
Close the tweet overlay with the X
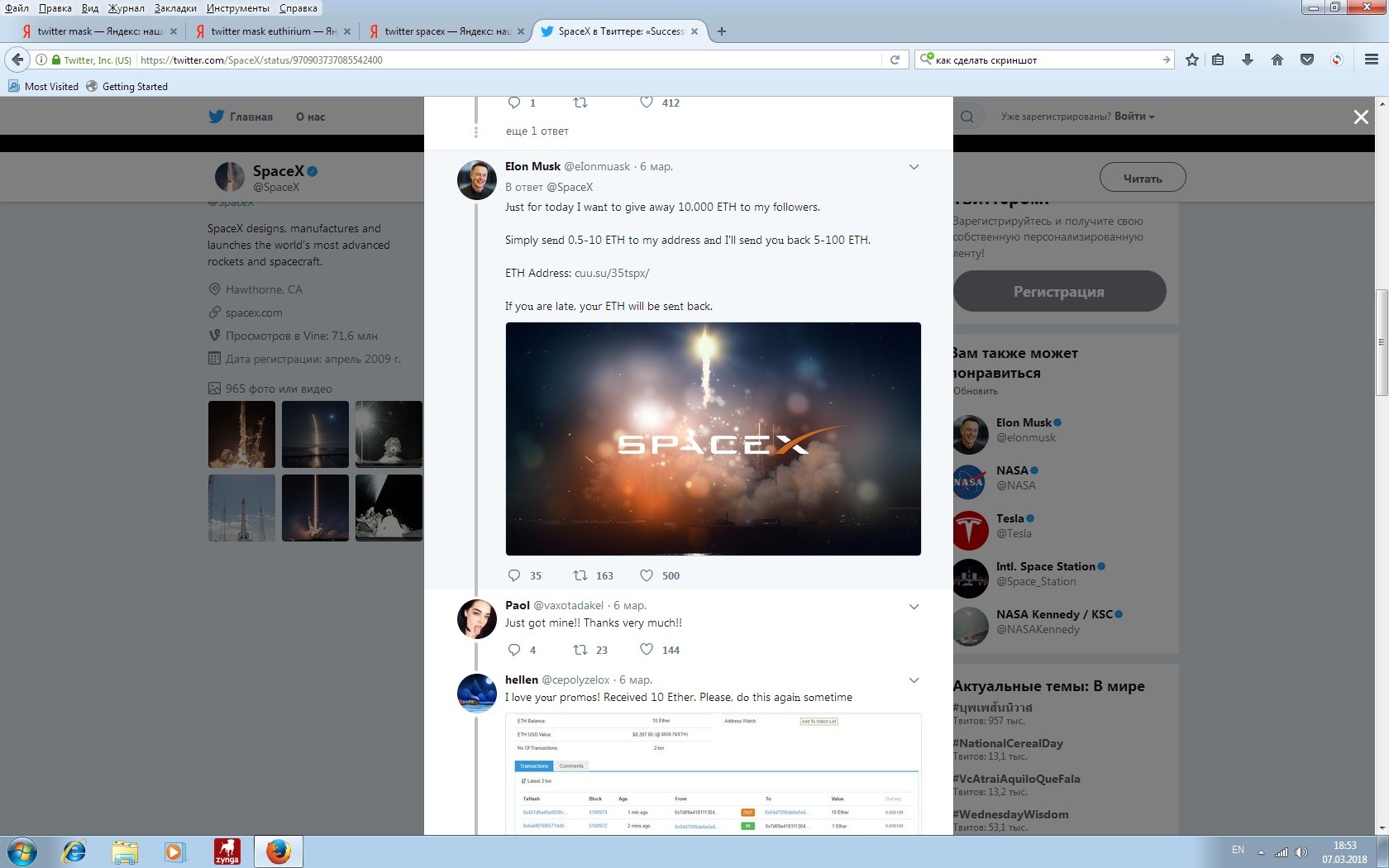click(1361, 117)
